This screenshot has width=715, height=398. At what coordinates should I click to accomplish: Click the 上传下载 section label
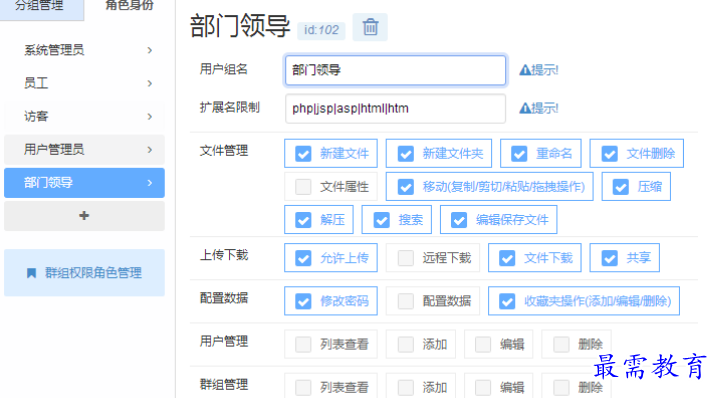coord(224,255)
